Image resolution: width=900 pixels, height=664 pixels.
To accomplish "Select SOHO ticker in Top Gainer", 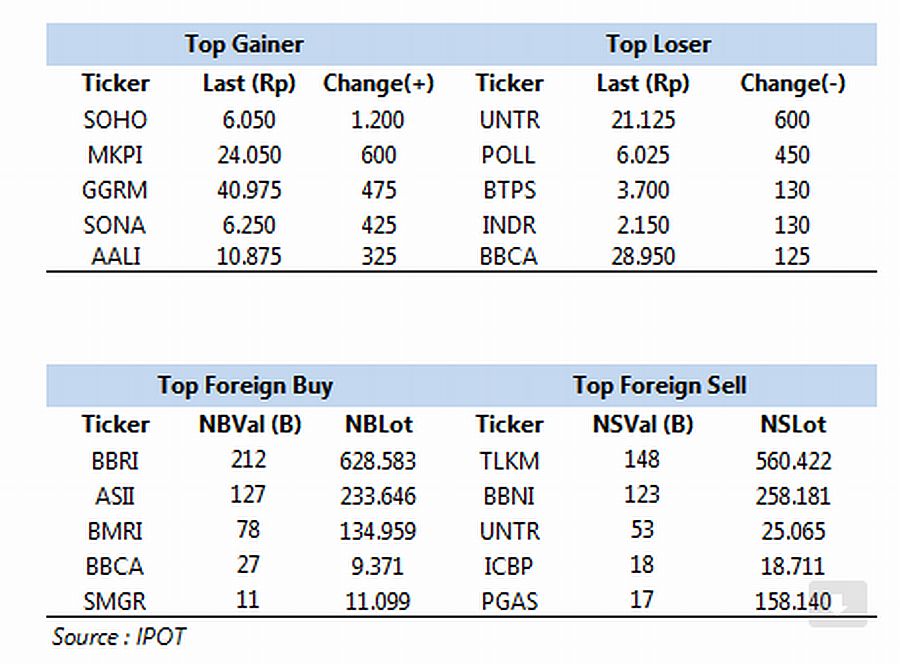I will pyautogui.click(x=115, y=120).
